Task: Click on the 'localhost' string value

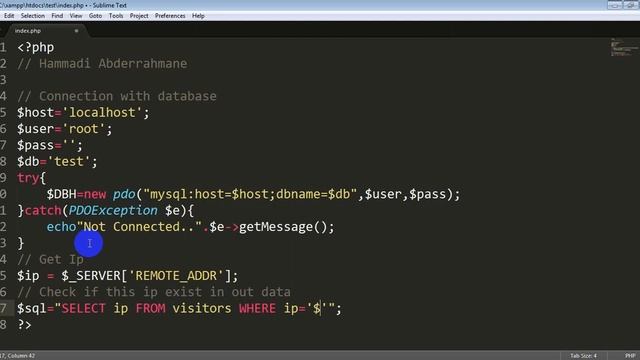Action: tap(102, 113)
